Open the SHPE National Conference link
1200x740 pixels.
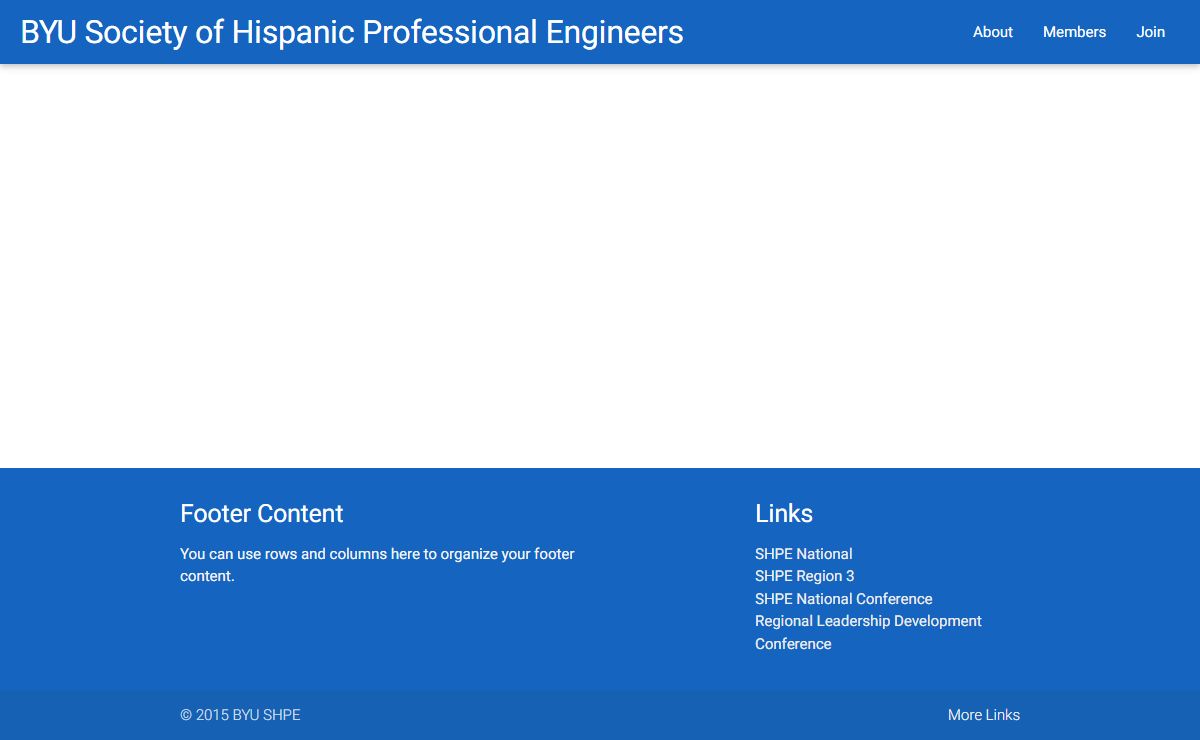tap(843, 599)
